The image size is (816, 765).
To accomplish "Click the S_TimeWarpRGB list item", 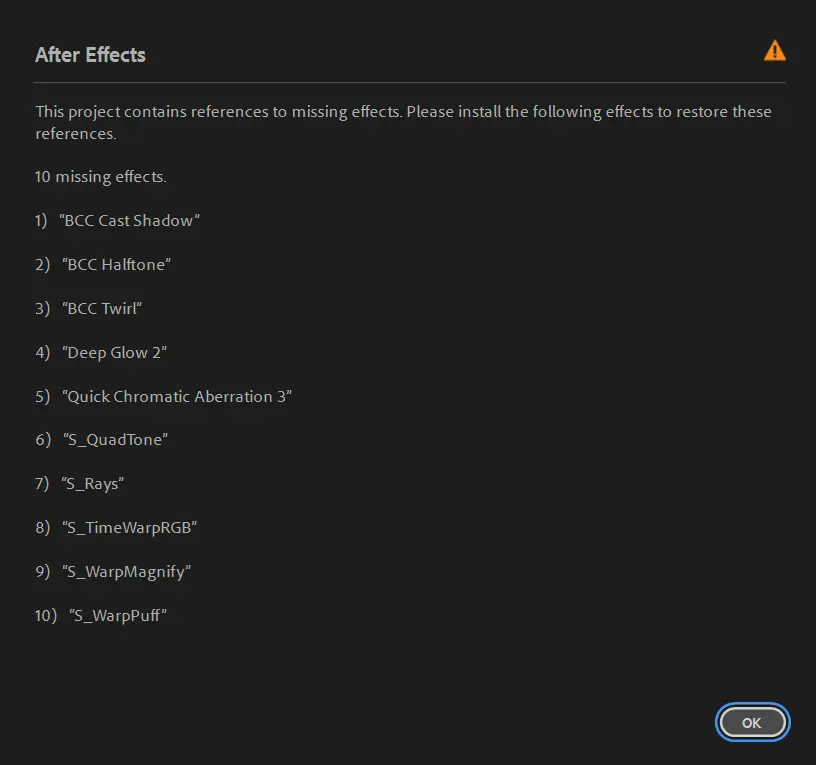I will (129, 528).
